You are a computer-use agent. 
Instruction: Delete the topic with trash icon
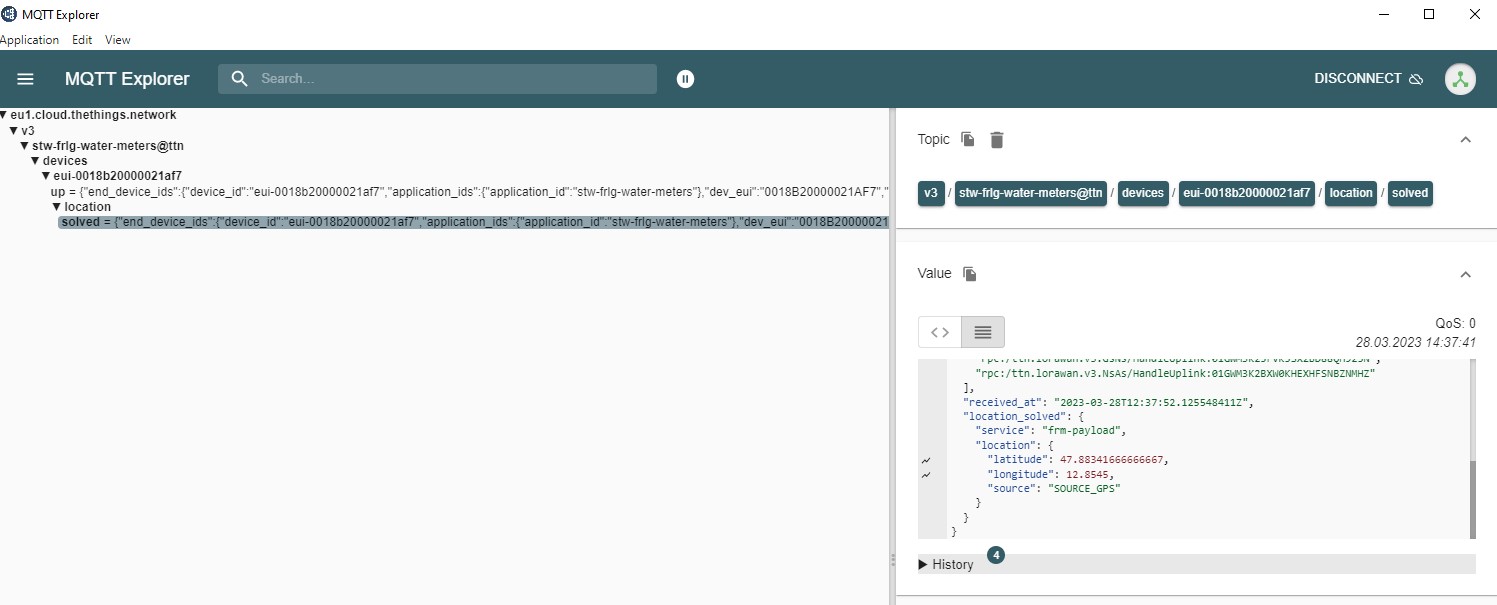(x=997, y=140)
